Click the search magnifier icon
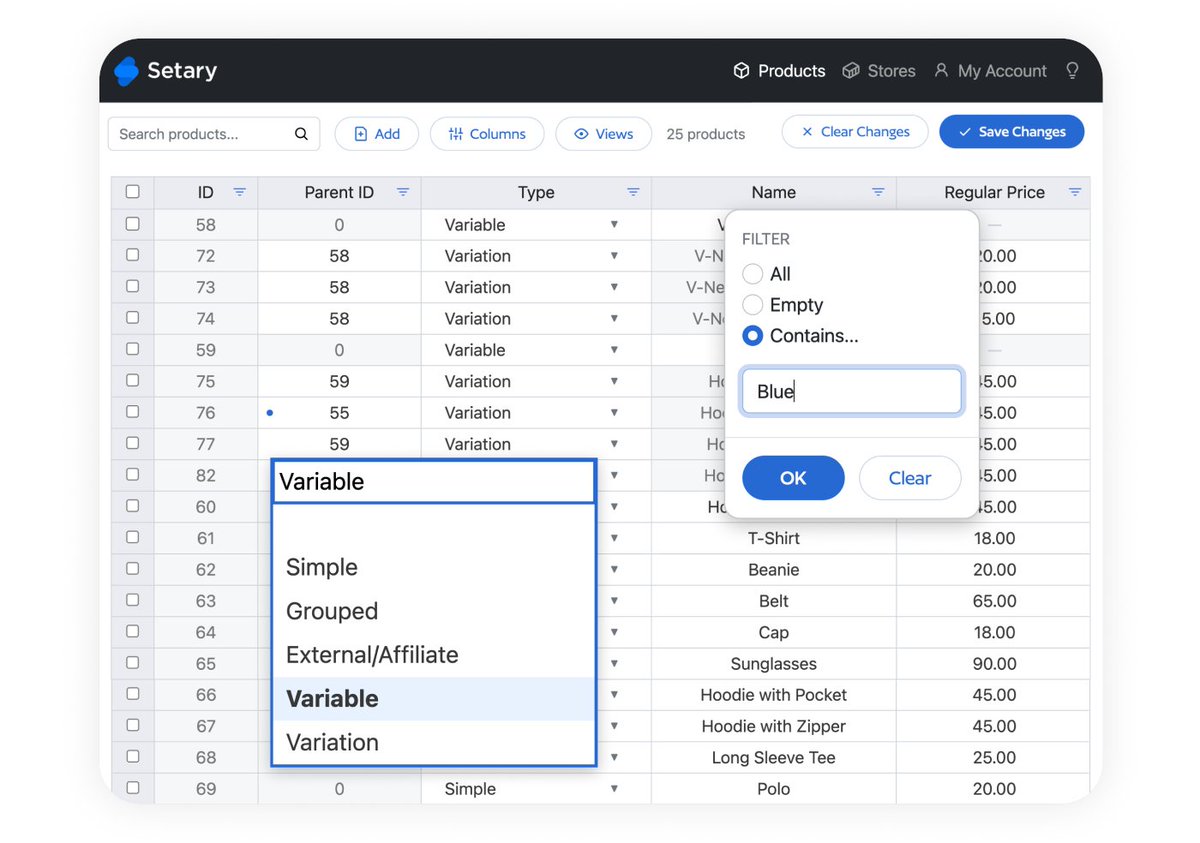This screenshot has height=843, width=1200. coord(301,134)
